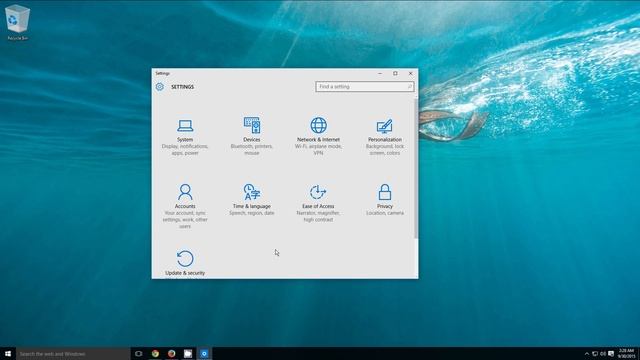
Task: Minimize the Settings window
Action: point(380,73)
